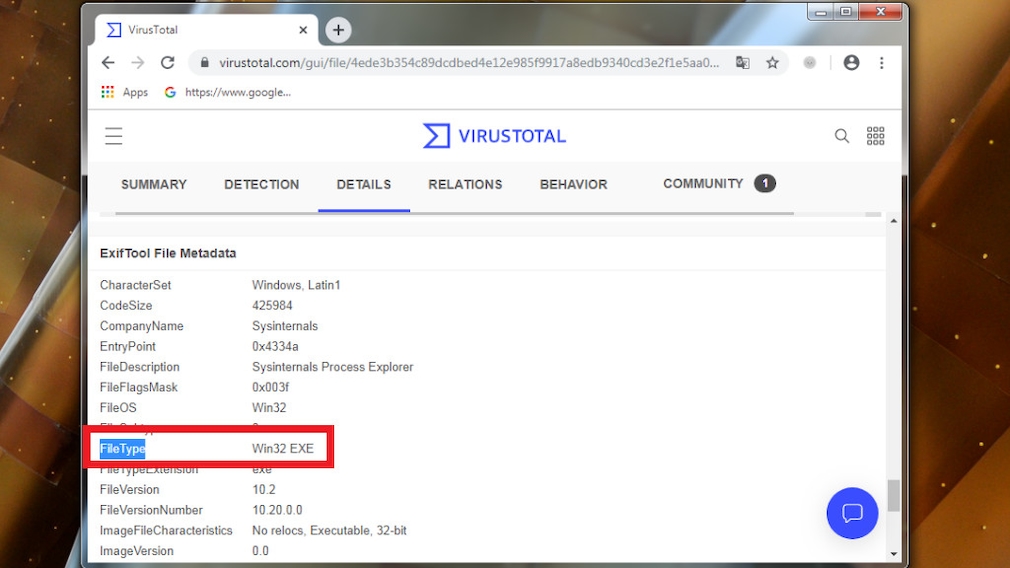Bookmark page with the star icon

point(772,63)
